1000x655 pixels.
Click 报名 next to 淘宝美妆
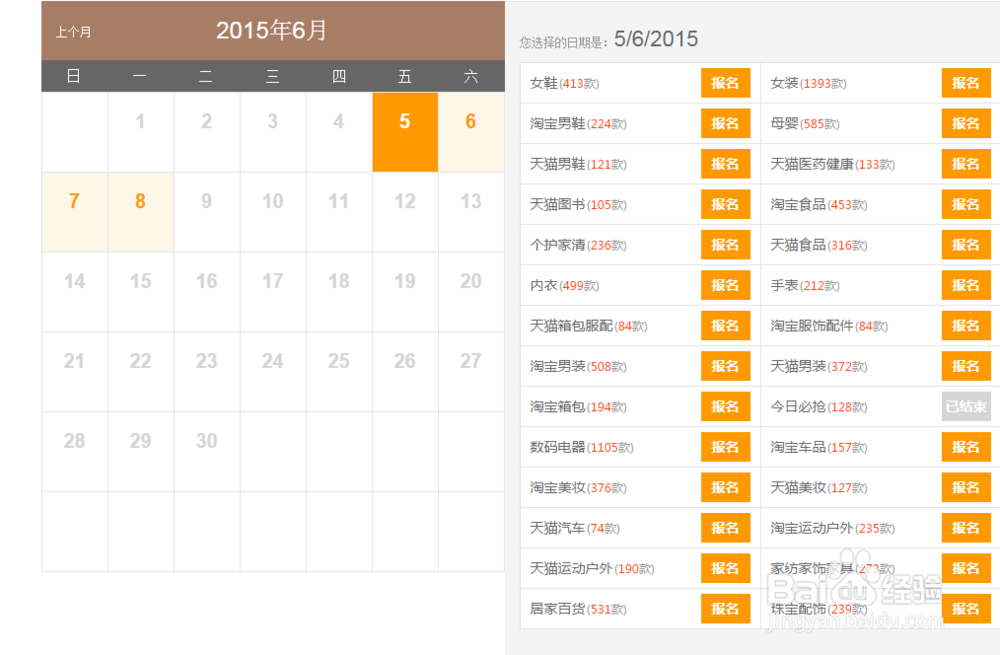[725, 487]
